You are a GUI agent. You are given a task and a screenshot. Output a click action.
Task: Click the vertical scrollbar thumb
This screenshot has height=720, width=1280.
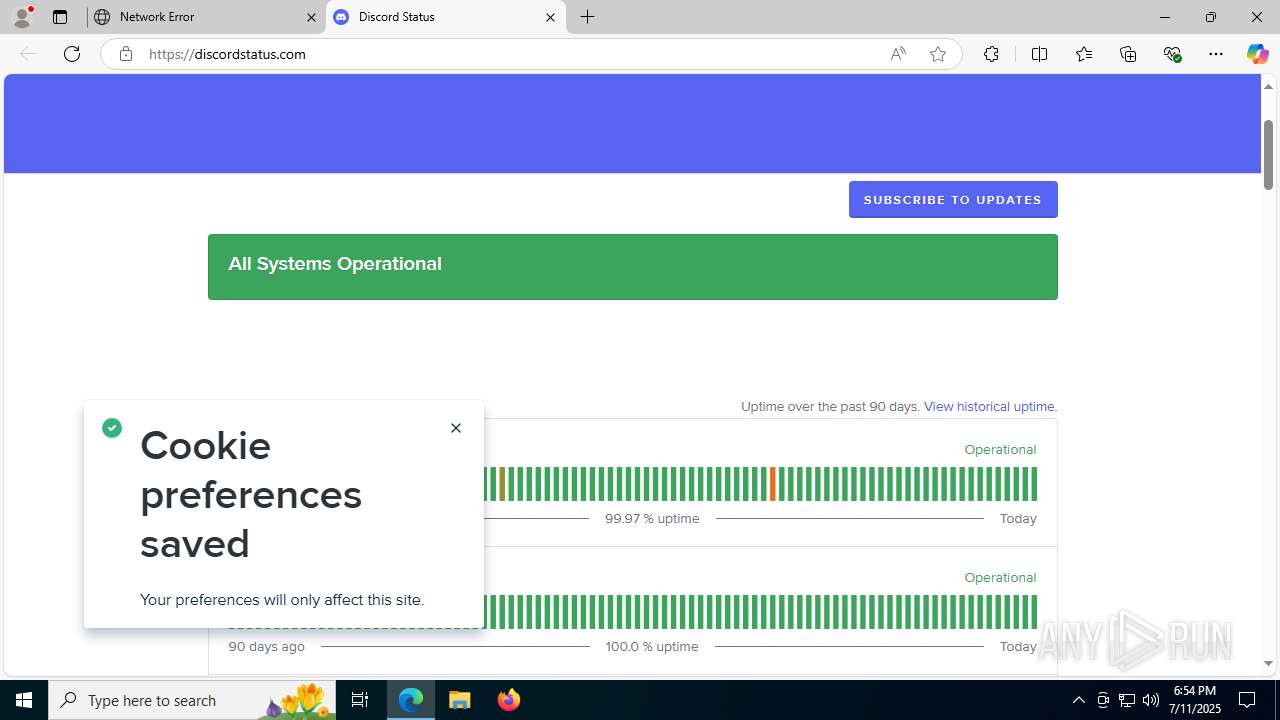tap(1268, 154)
